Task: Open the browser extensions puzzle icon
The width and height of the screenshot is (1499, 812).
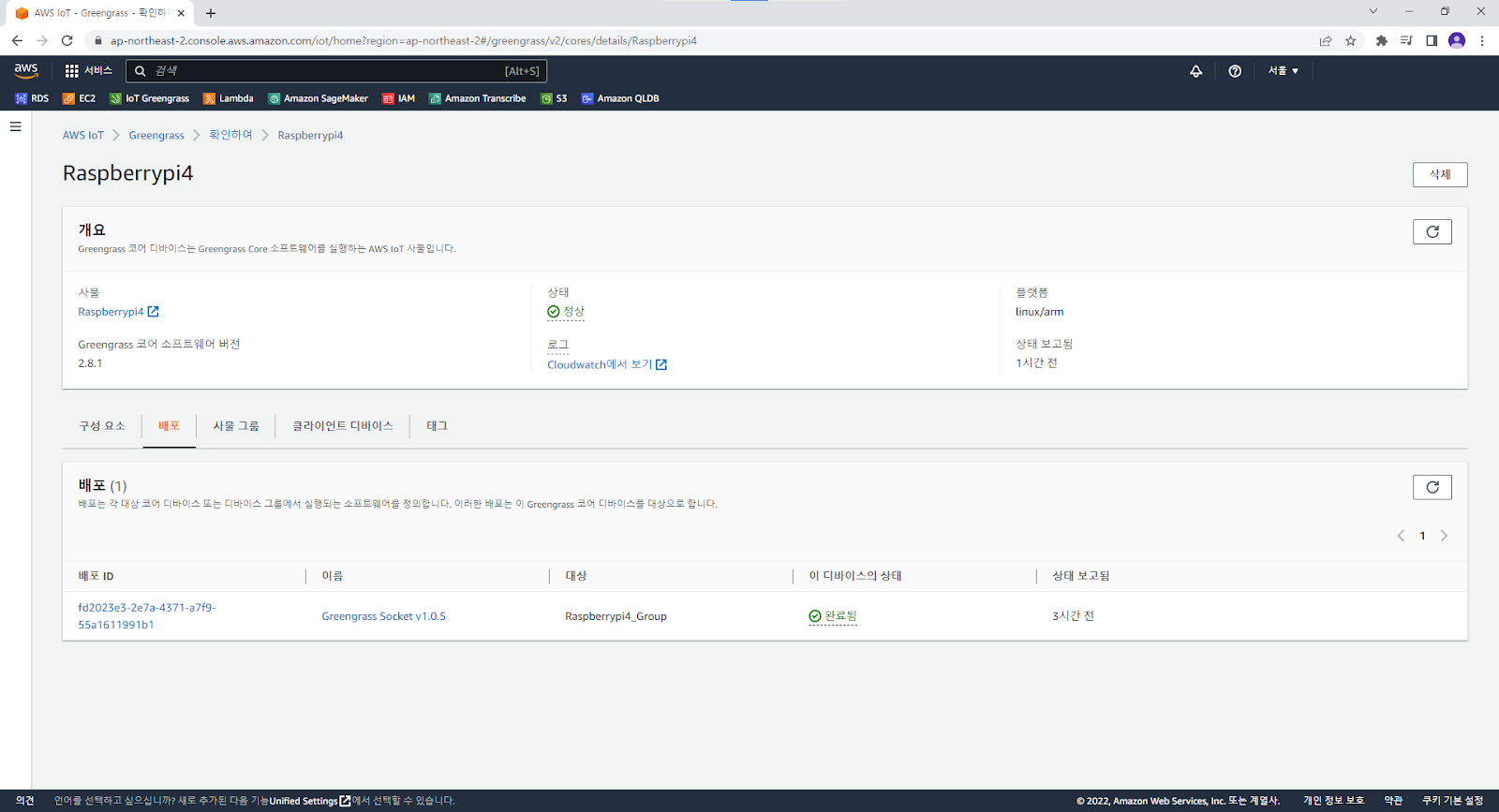Action: [1381, 40]
